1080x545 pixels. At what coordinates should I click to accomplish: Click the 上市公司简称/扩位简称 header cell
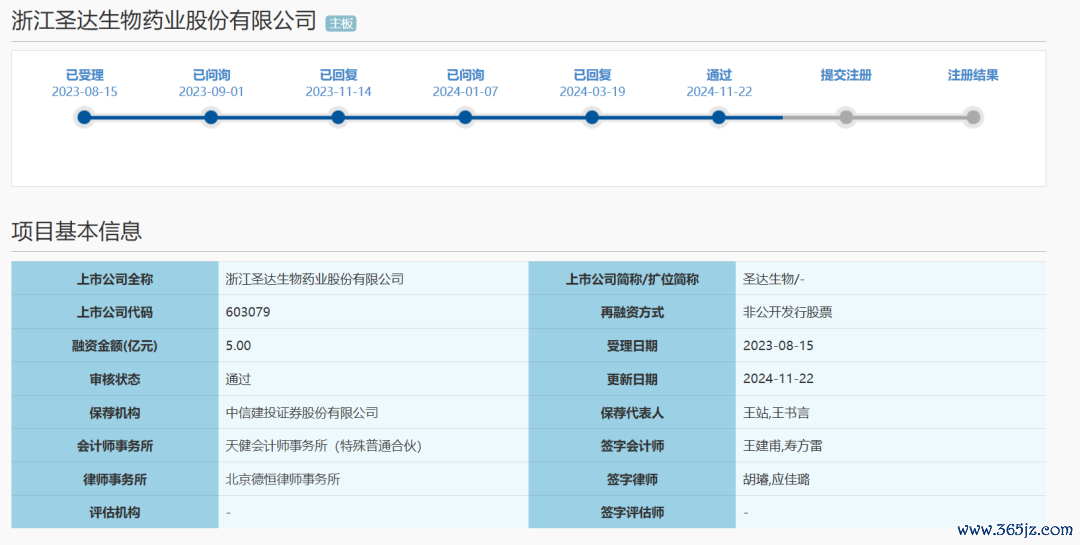(632, 278)
